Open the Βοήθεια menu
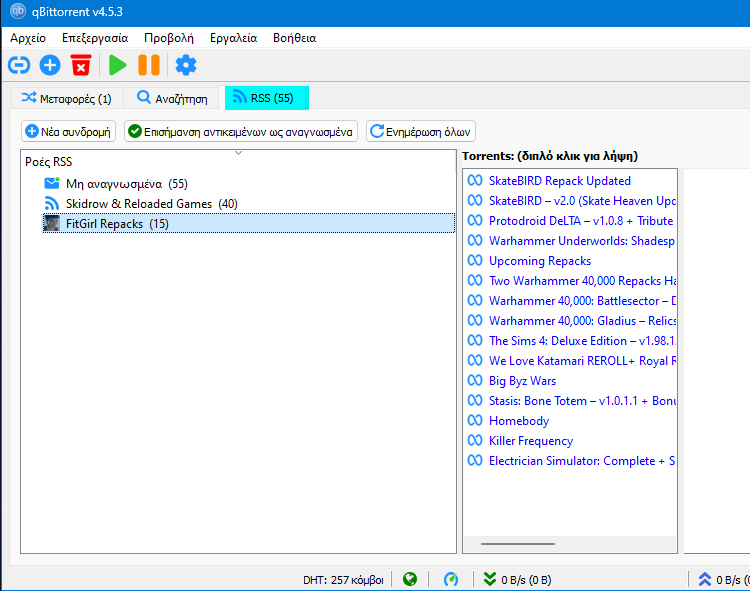The width and height of the screenshot is (750, 591). click(295, 38)
